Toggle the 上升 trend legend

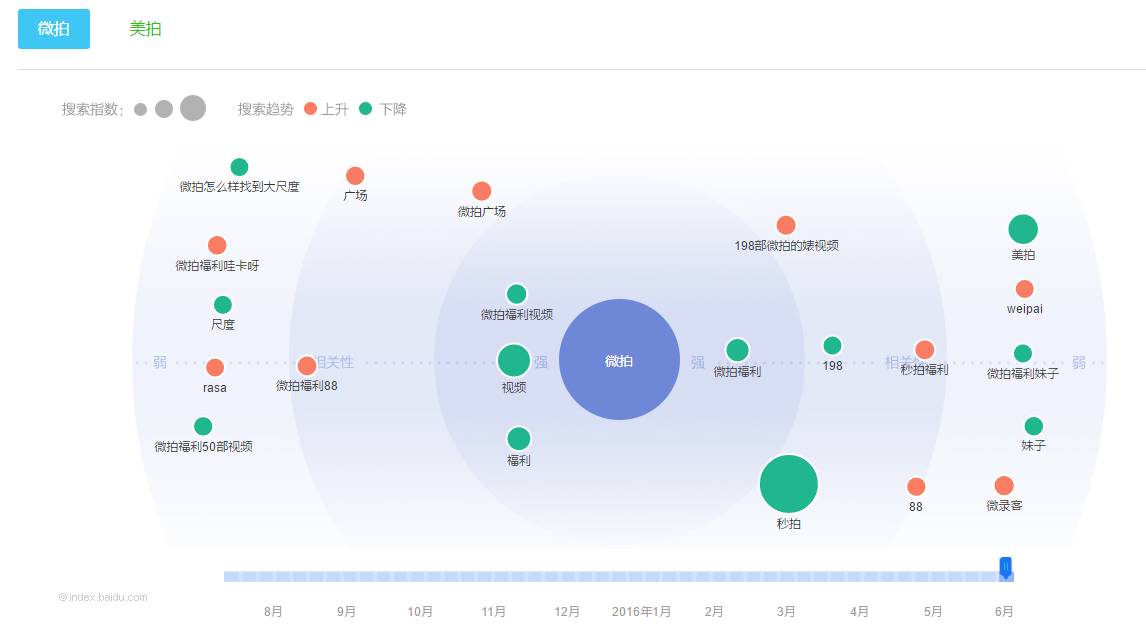coord(326,109)
